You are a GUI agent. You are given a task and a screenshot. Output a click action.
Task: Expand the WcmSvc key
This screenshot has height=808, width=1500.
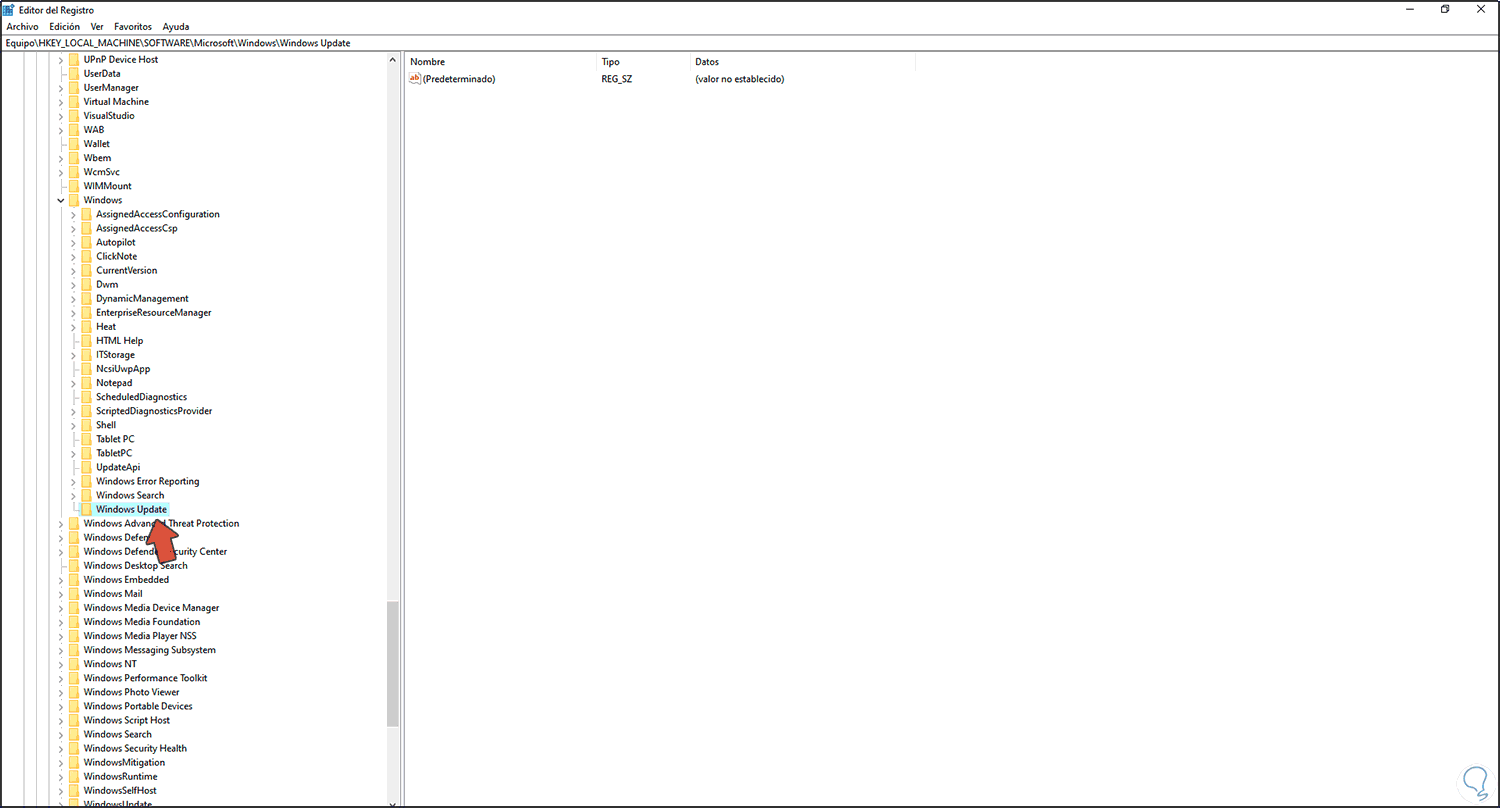61,172
